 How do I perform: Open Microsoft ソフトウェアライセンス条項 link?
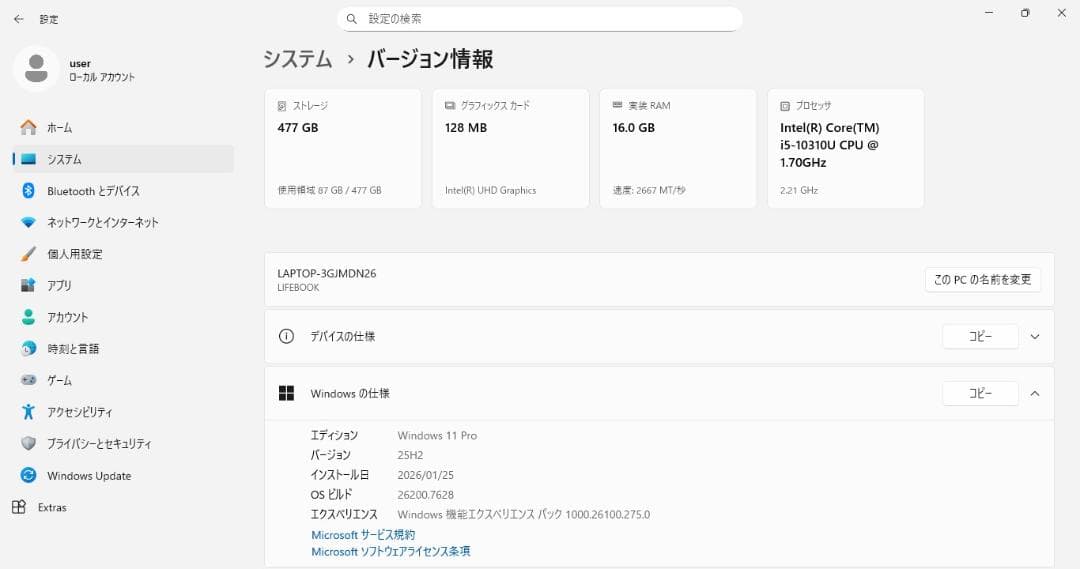click(391, 551)
